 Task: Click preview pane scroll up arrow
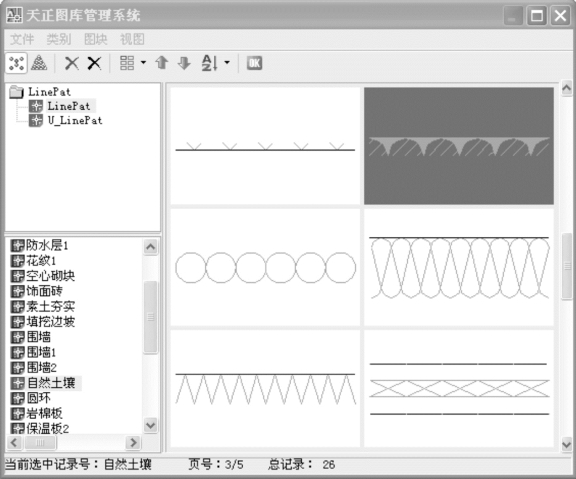567,88
